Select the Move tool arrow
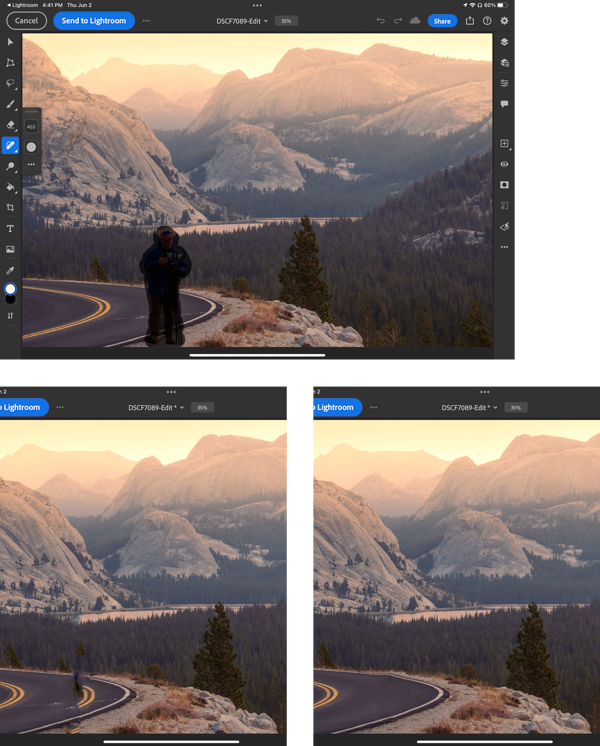The height and width of the screenshot is (746, 600). tap(10, 42)
